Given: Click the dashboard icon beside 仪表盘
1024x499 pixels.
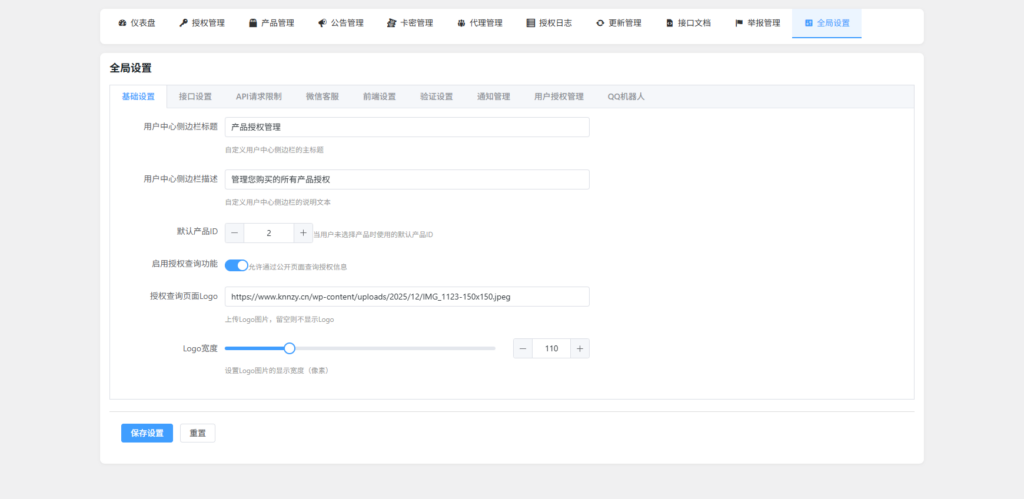Looking at the screenshot, I should pos(122,23).
